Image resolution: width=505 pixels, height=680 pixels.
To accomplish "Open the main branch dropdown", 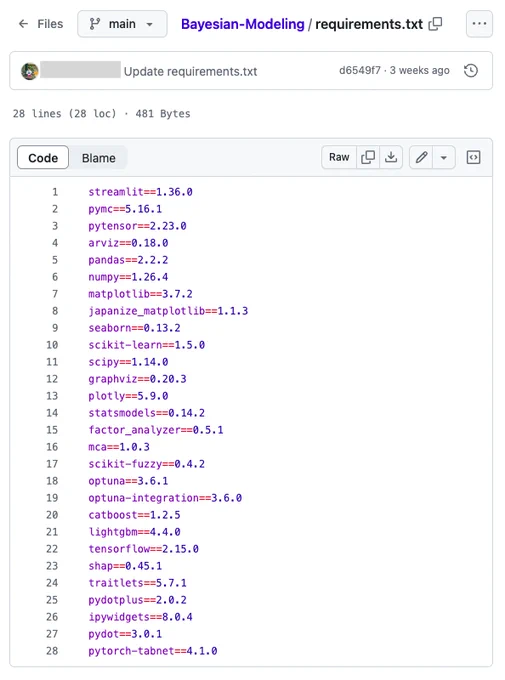I will click(x=122, y=24).
